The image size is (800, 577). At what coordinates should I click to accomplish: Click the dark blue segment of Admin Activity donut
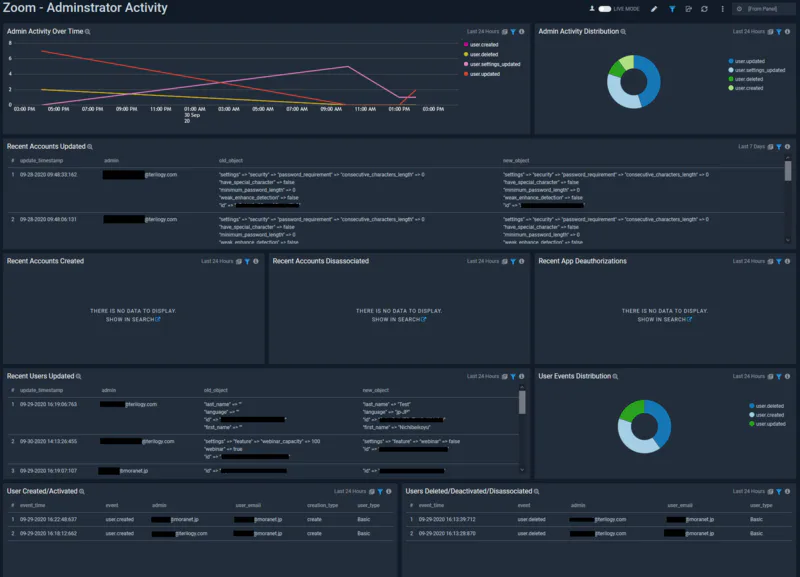click(653, 82)
